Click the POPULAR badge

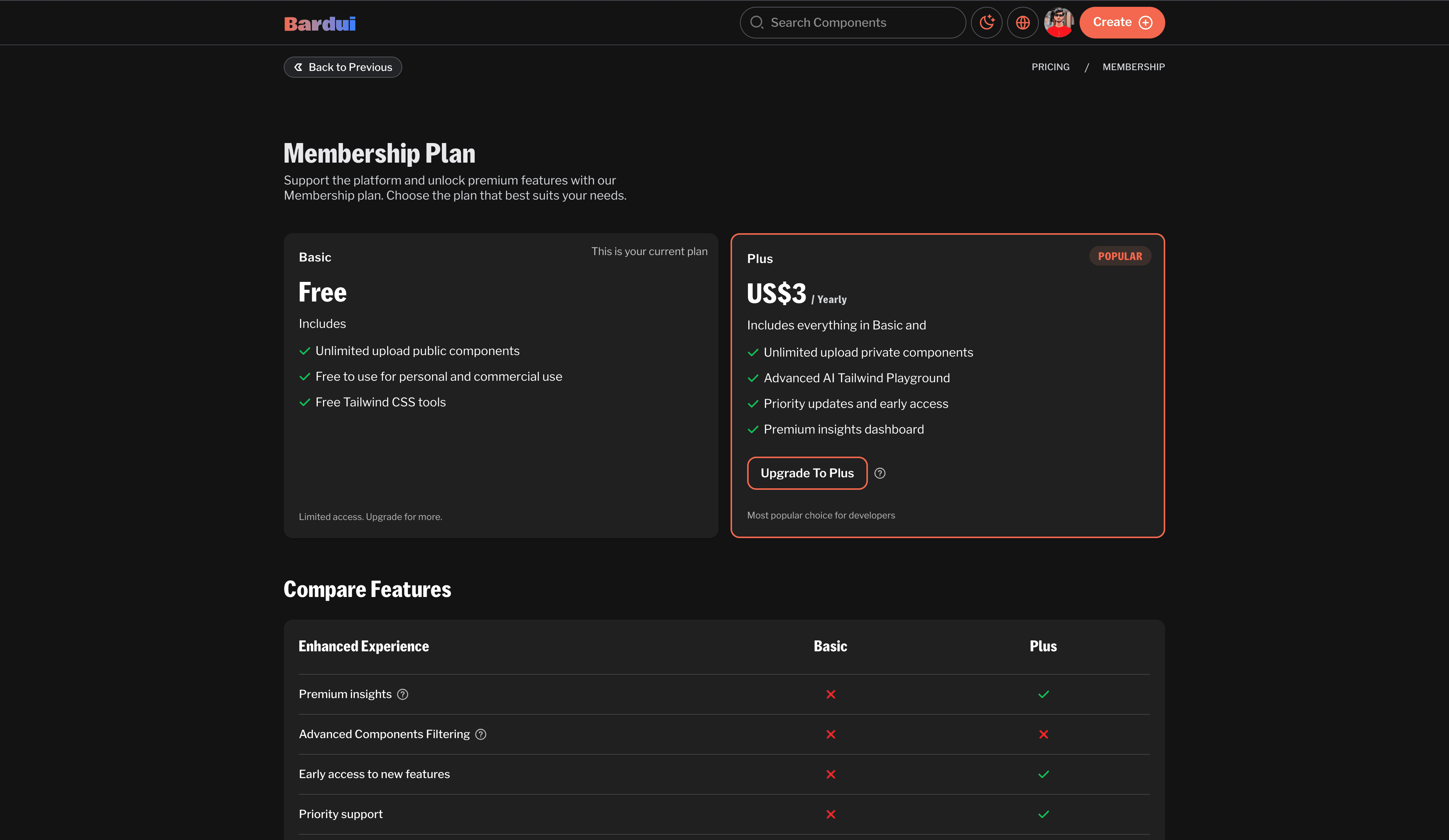tap(1120, 257)
